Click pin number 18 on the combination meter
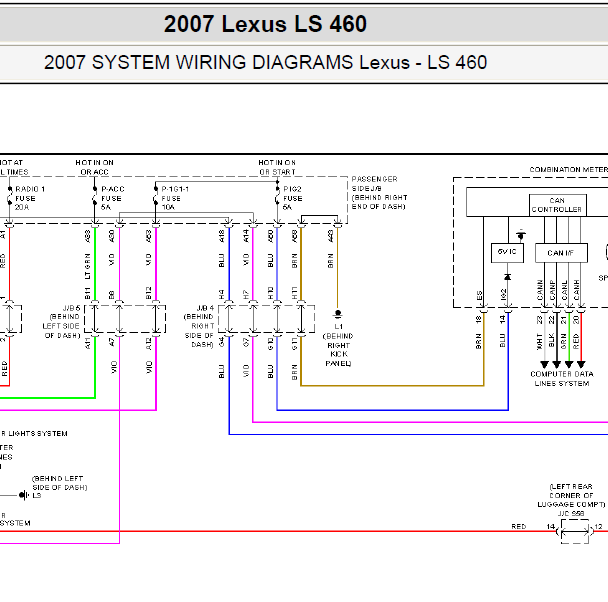608x602 pixels. (x=479, y=319)
